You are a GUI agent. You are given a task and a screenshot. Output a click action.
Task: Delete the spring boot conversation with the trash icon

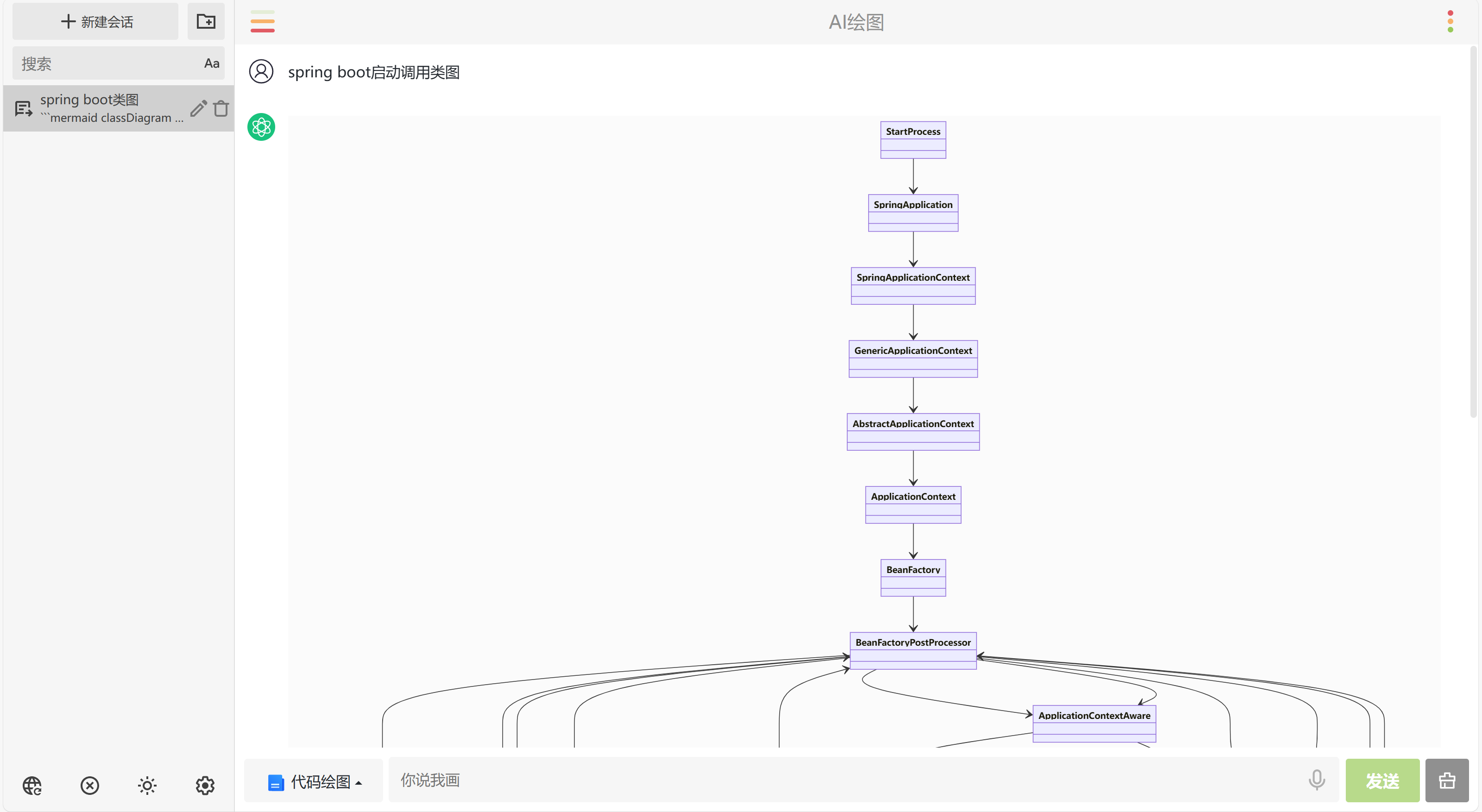pyautogui.click(x=221, y=108)
